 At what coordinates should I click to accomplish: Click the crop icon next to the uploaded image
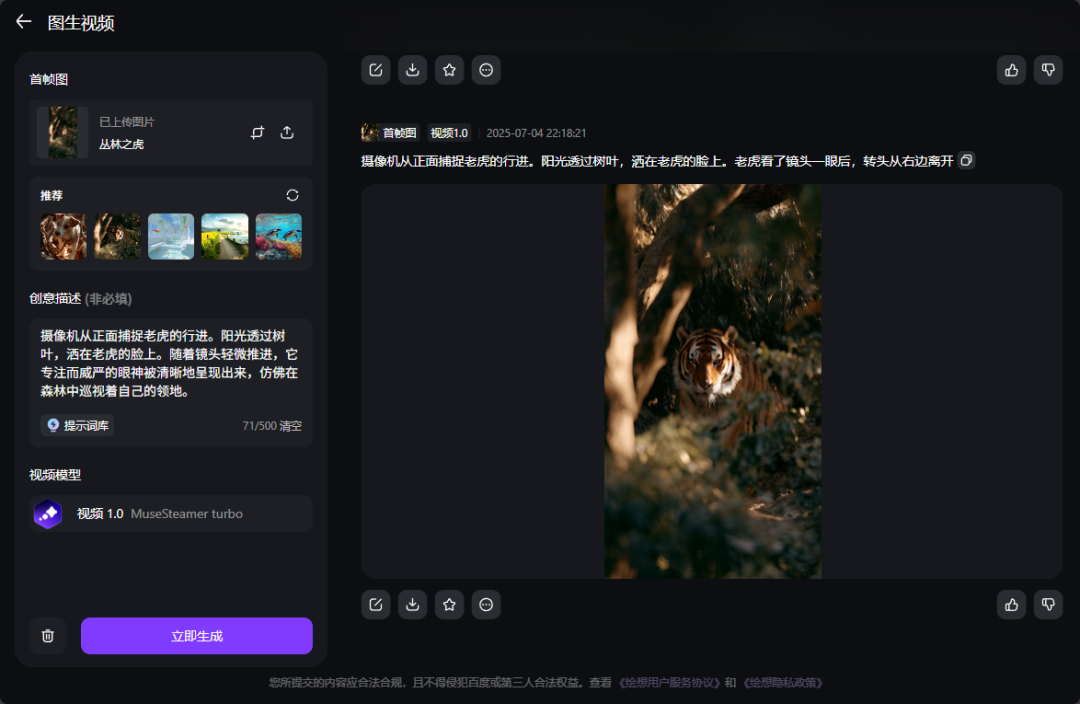click(257, 131)
